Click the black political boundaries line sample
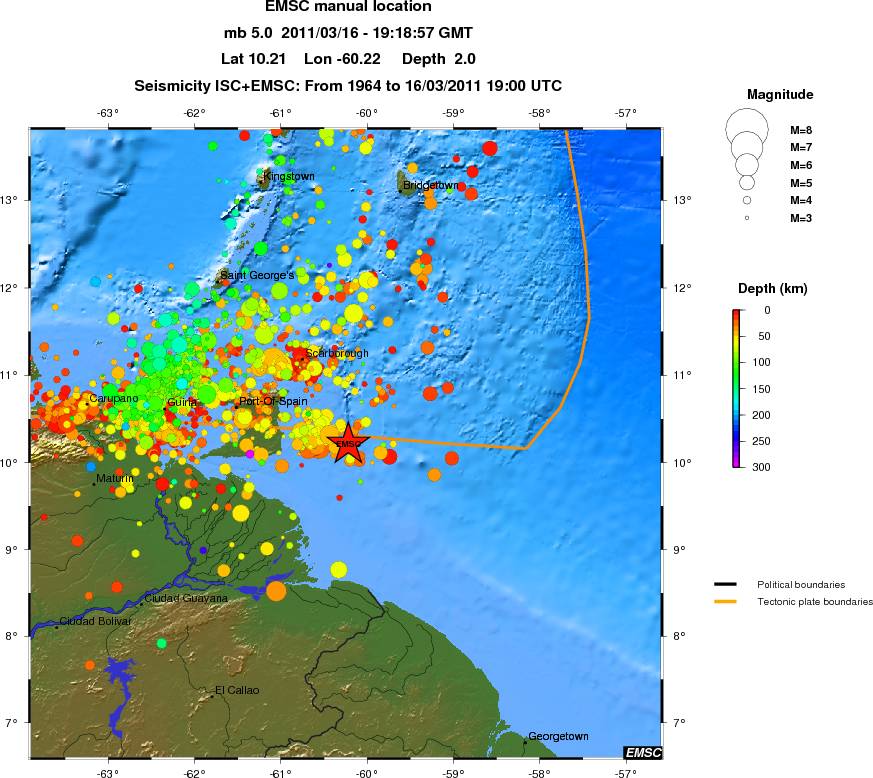The width and height of the screenshot is (873, 778). (x=725, y=584)
